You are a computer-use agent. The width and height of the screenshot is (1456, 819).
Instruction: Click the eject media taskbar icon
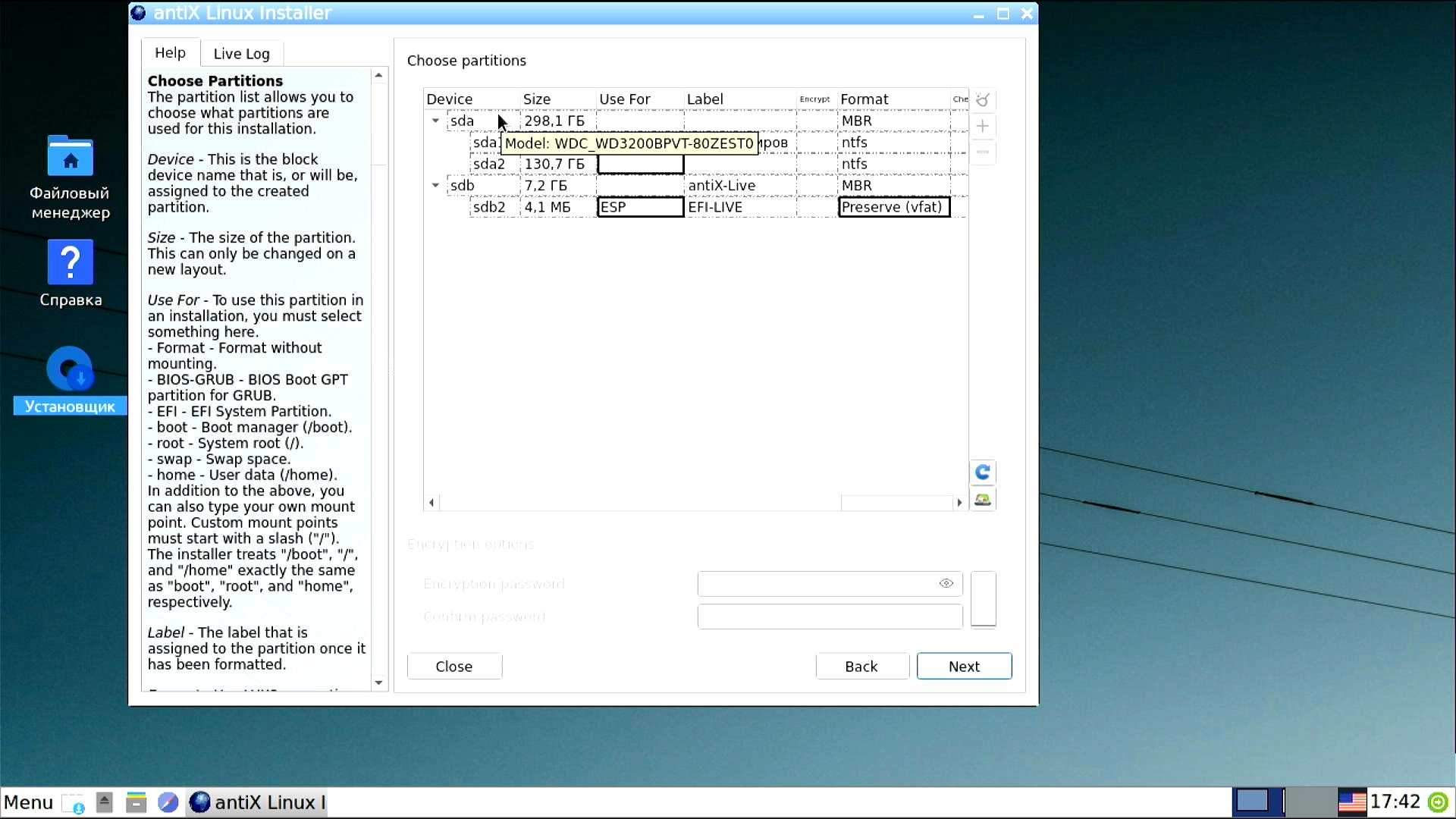pos(105,802)
